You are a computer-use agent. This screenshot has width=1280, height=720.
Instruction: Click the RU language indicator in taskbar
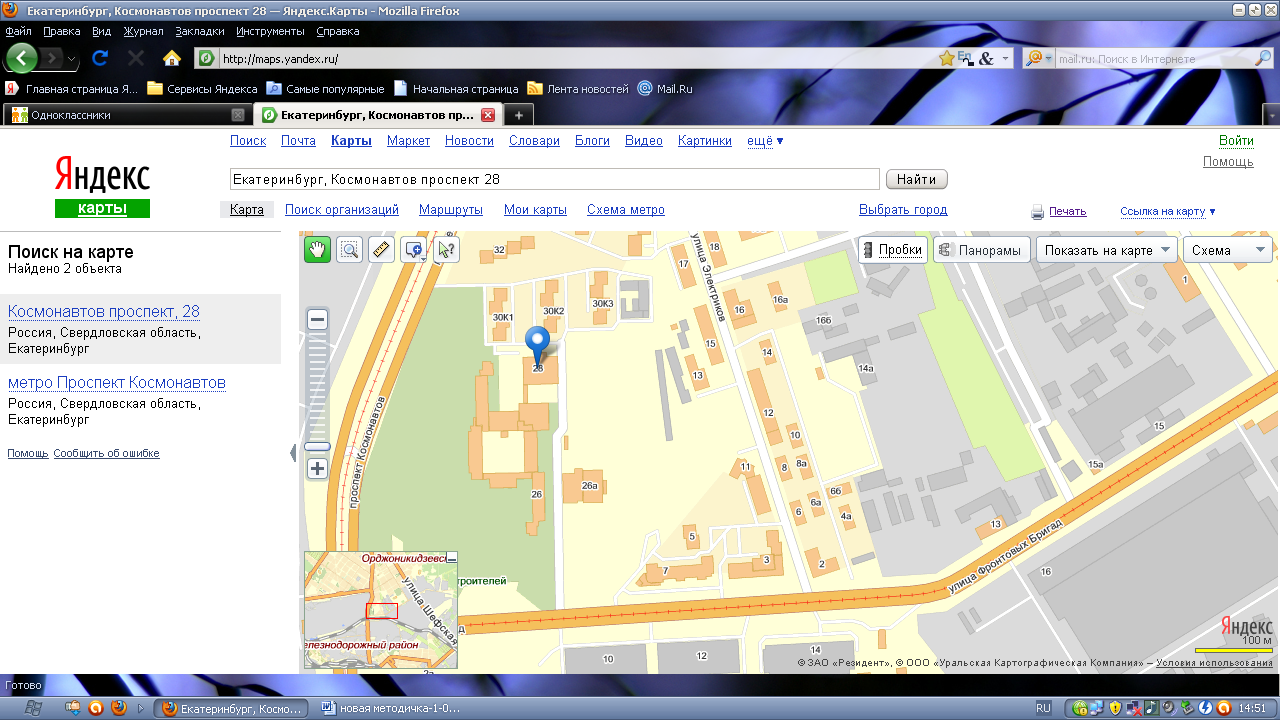tap(1043, 707)
